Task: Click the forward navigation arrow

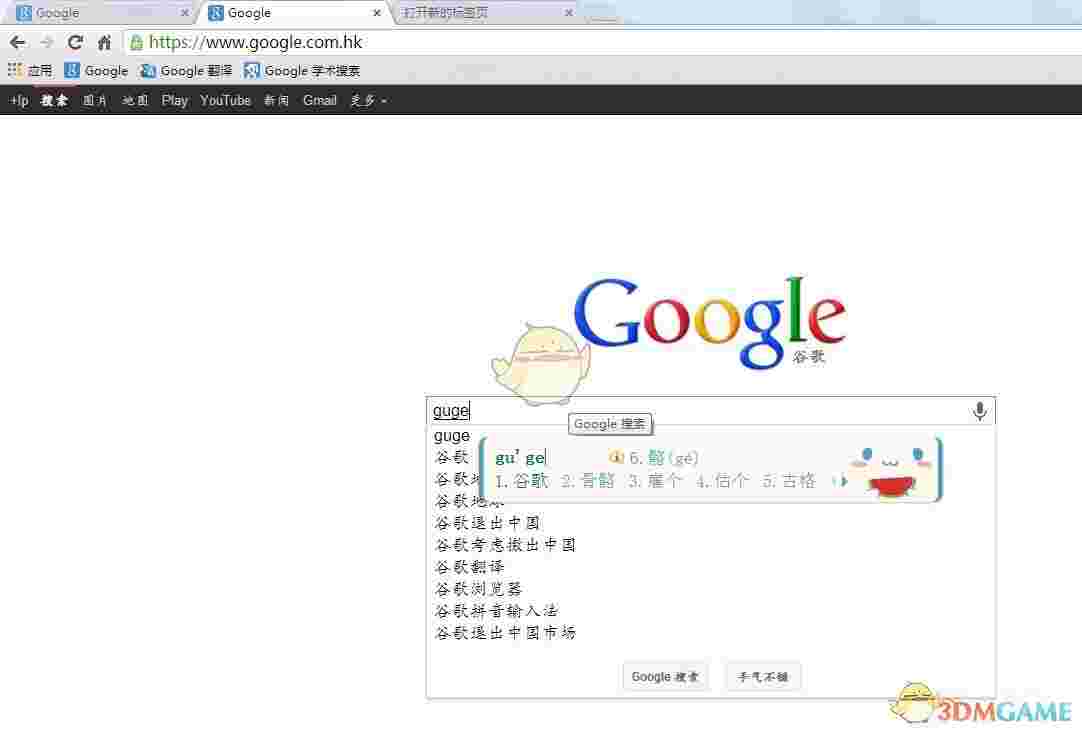Action: click(x=45, y=42)
